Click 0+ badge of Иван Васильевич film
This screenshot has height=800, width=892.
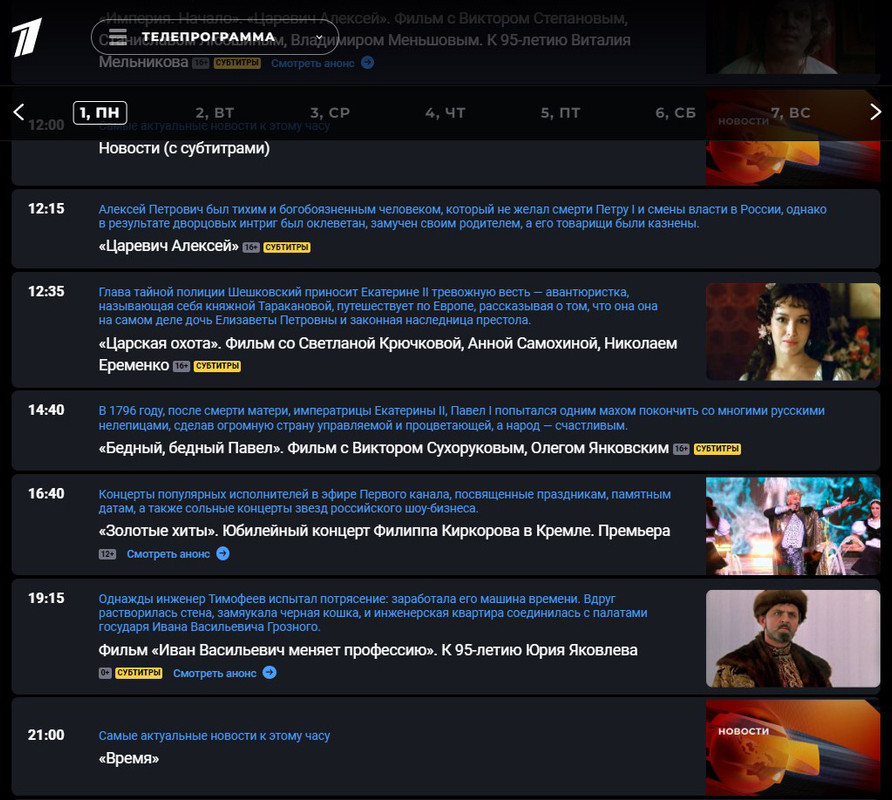(x=105, y=673)
